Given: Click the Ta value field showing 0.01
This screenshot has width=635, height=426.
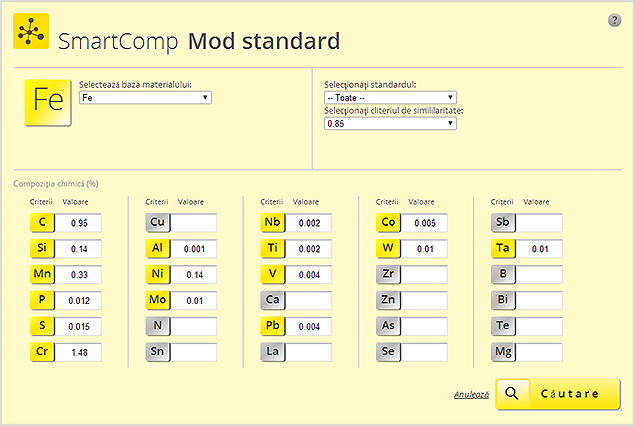Looking at the screenshot, I should (x=539, y=249).
